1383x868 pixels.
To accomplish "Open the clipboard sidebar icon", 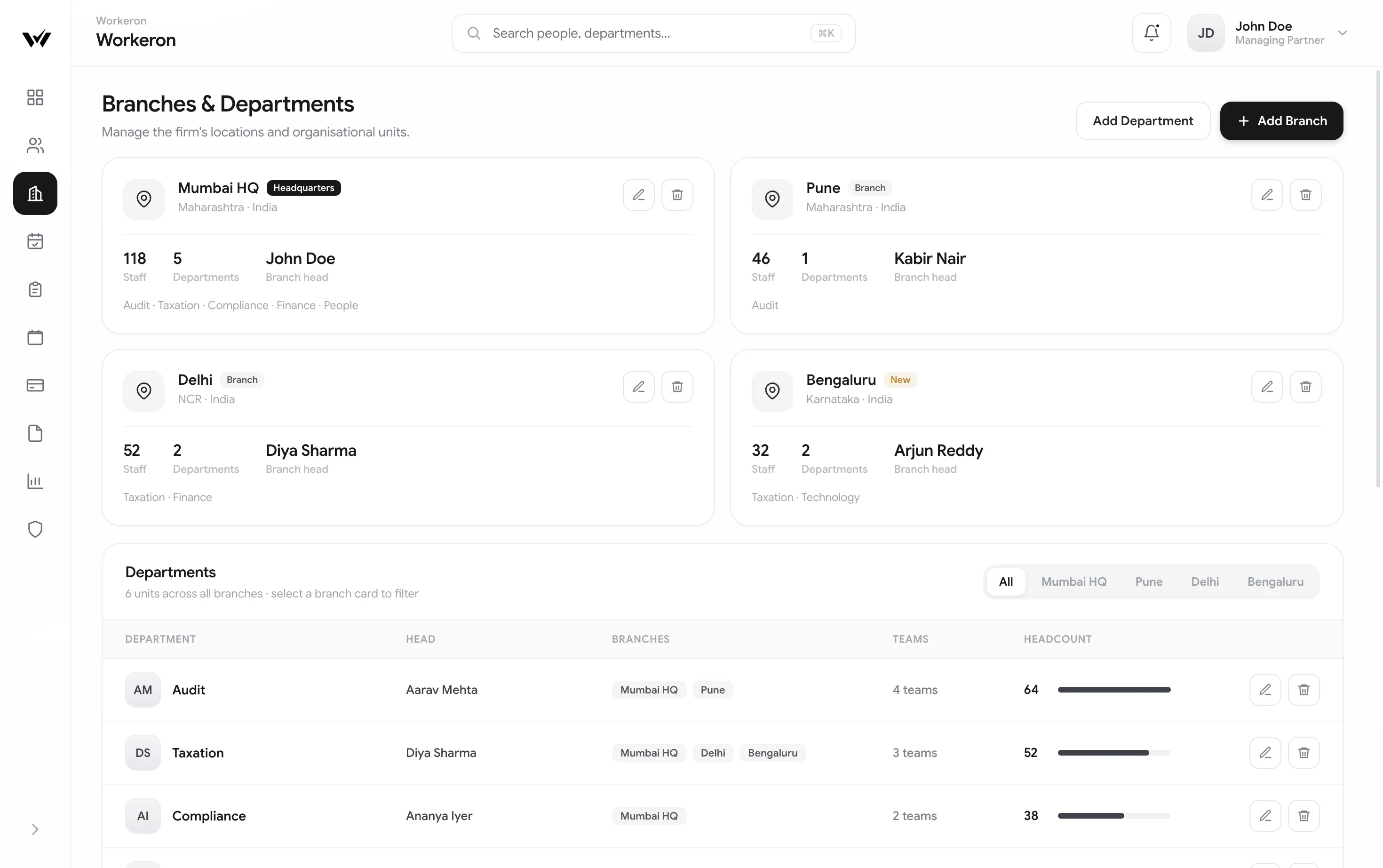I will pyautogui.click(x=35, y=289).
